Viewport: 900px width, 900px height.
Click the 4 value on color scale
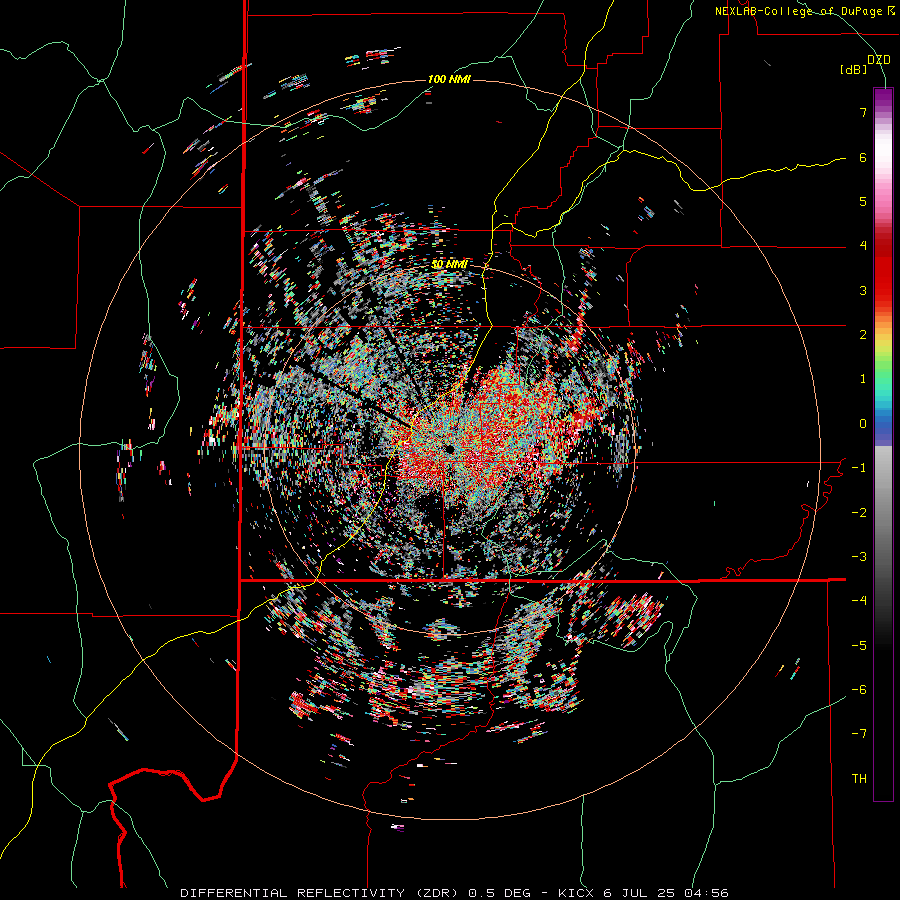[863, 246]
